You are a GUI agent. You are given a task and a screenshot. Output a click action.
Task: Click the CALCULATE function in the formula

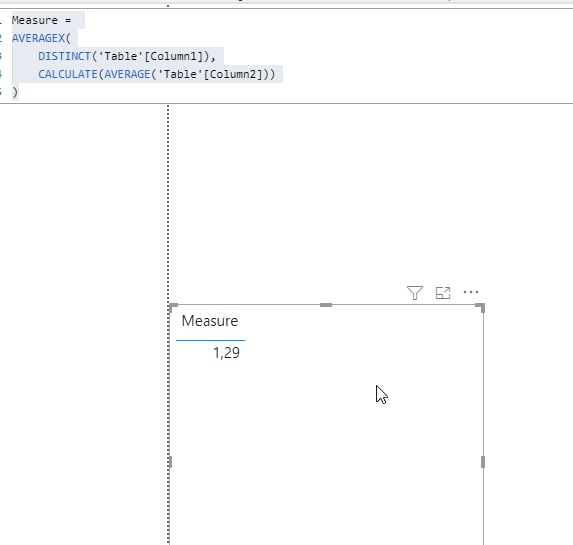pos(68,74)
